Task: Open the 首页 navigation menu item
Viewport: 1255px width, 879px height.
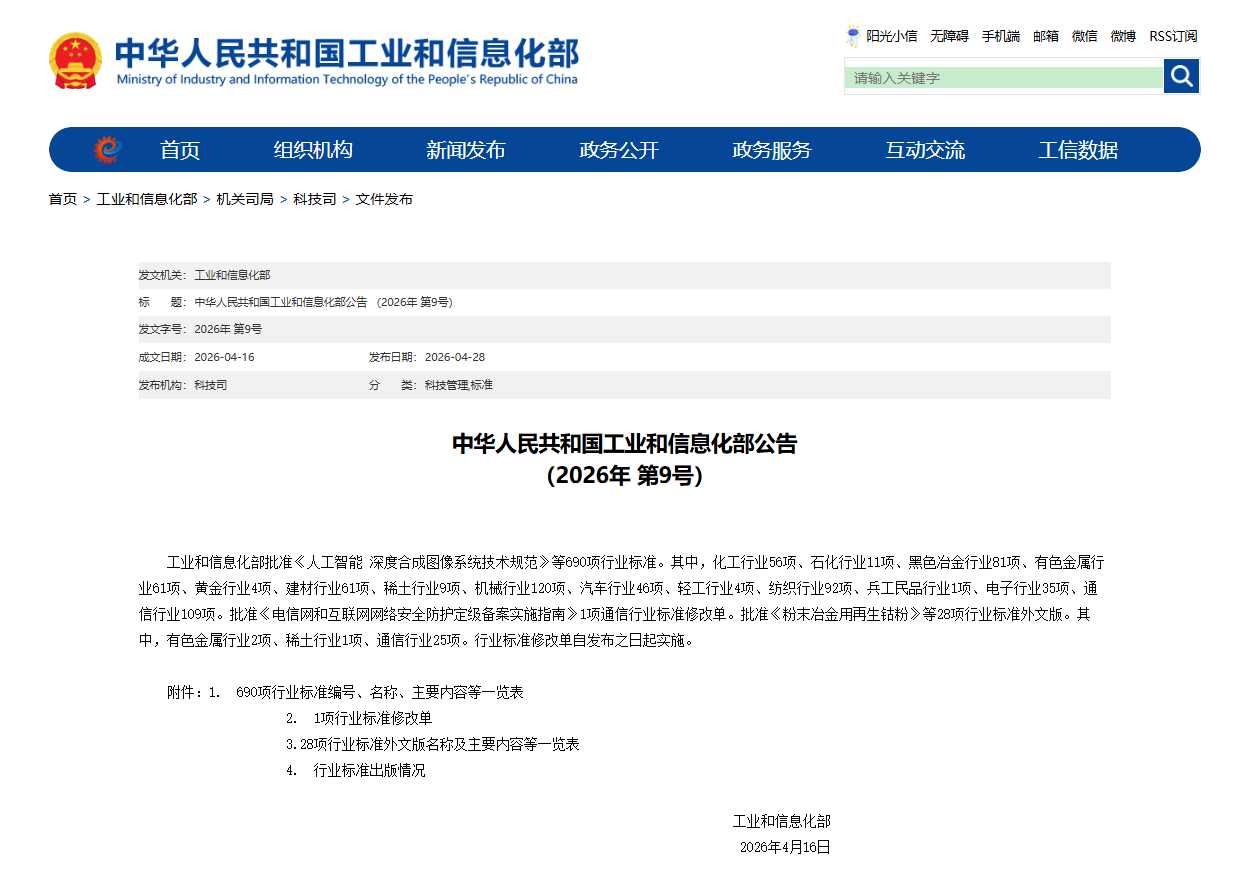Action: [180, 150]
